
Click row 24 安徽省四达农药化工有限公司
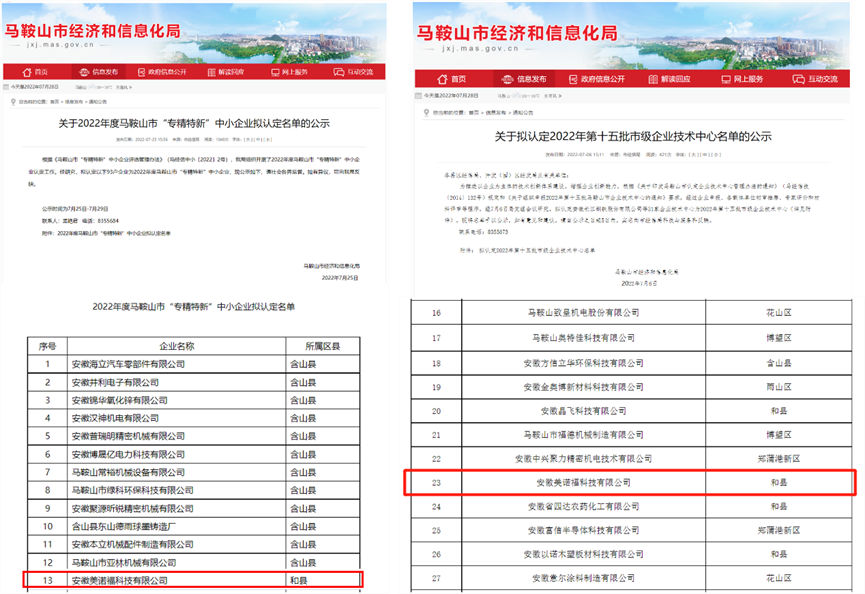pyautogui.click(x=632, y=506)
